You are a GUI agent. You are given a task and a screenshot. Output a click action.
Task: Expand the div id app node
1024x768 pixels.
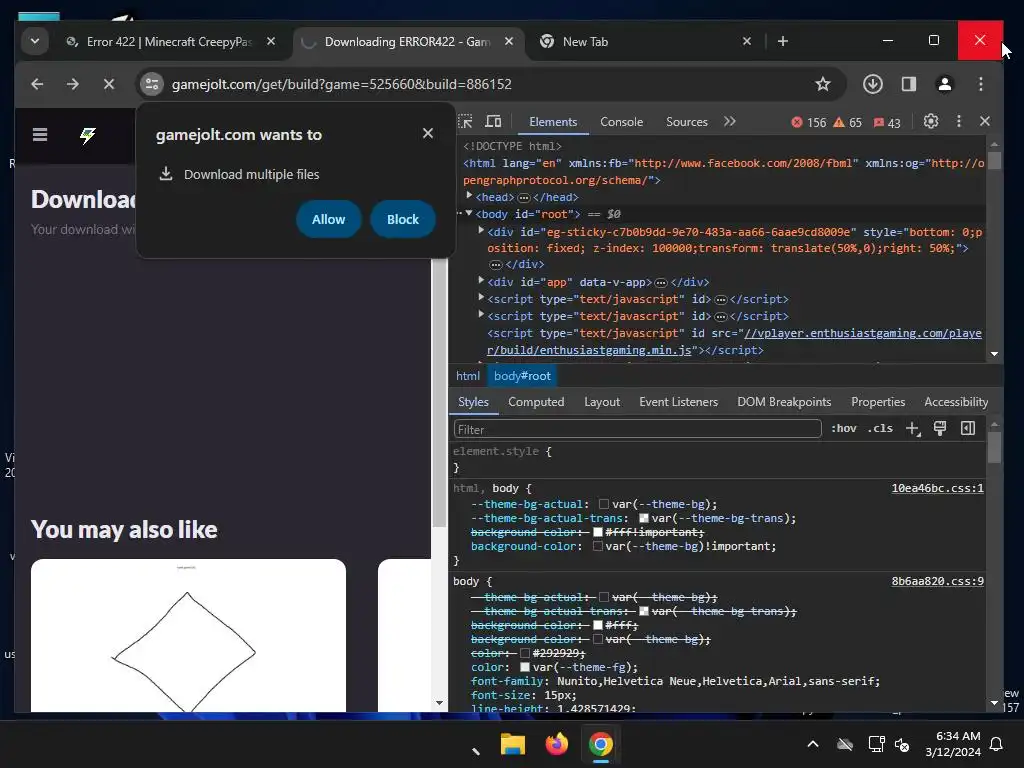point(481,281)
